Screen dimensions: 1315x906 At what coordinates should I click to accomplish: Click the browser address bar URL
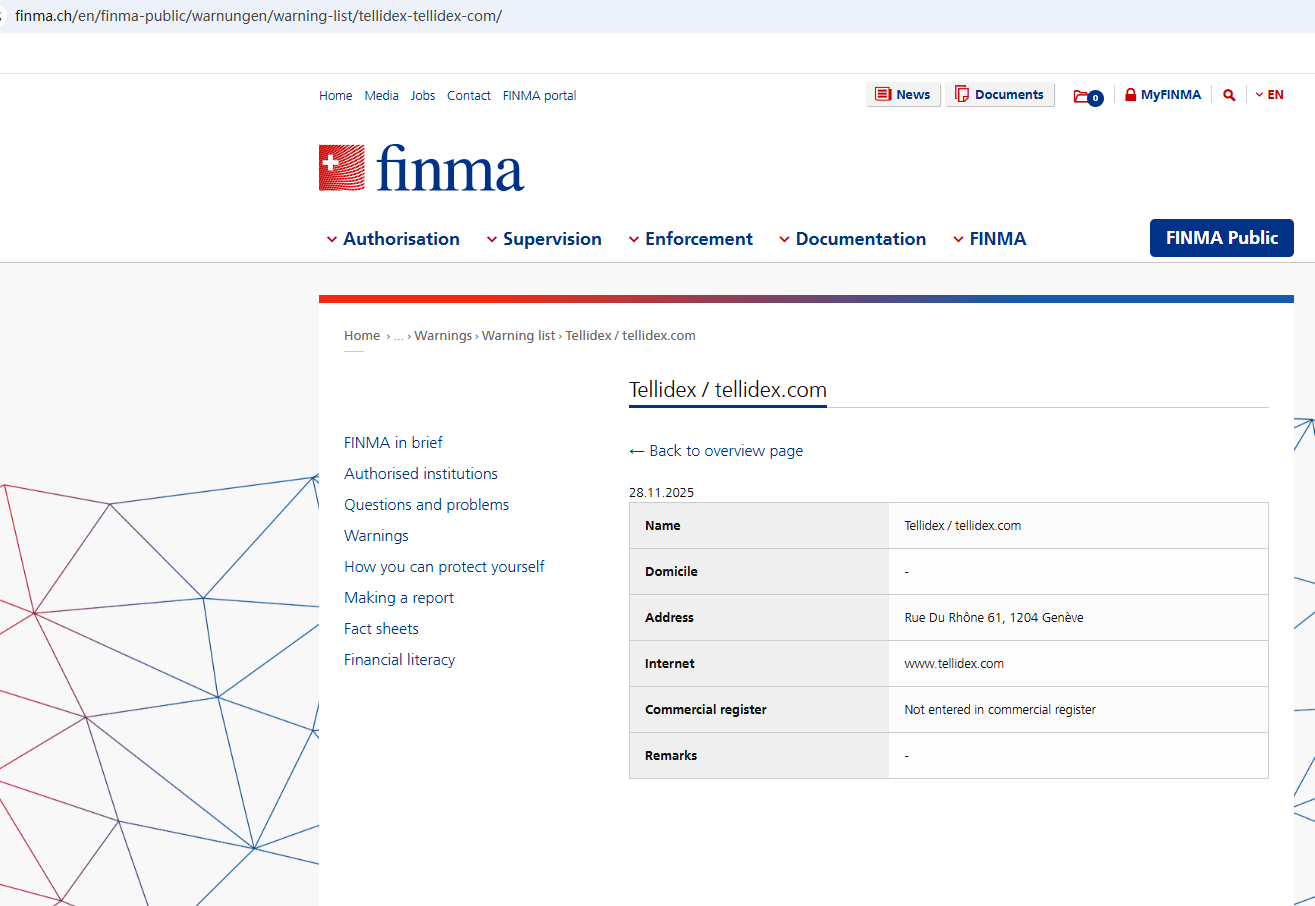[x=260, y=16]
